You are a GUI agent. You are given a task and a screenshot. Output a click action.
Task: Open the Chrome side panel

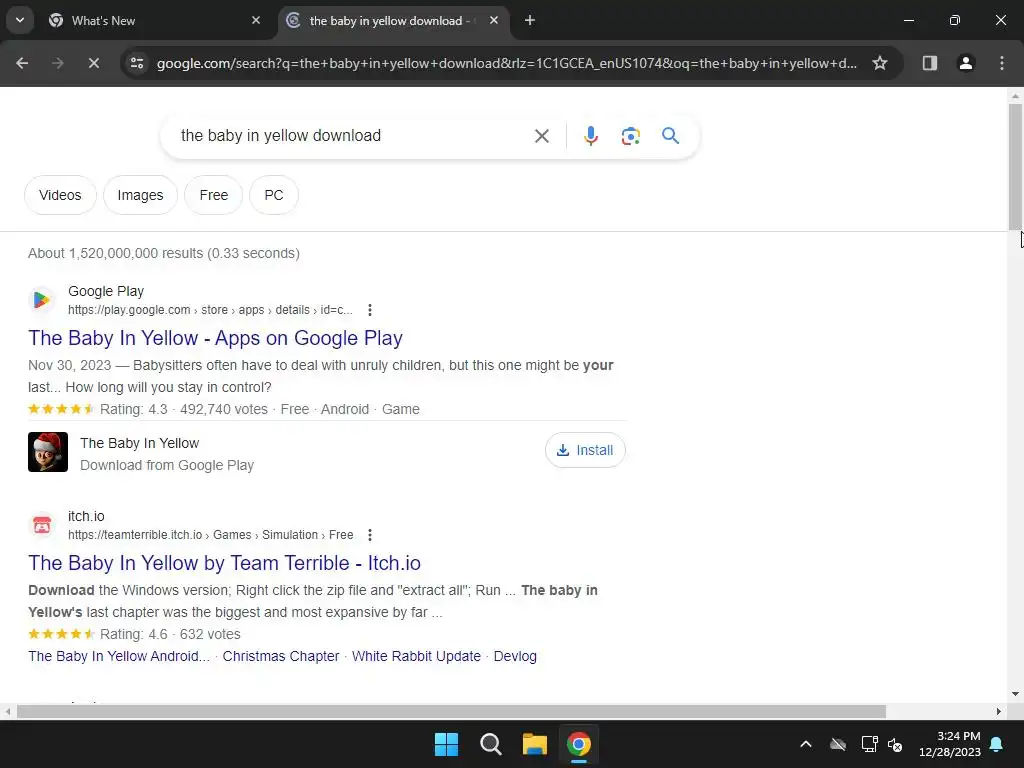coord(930,63)
